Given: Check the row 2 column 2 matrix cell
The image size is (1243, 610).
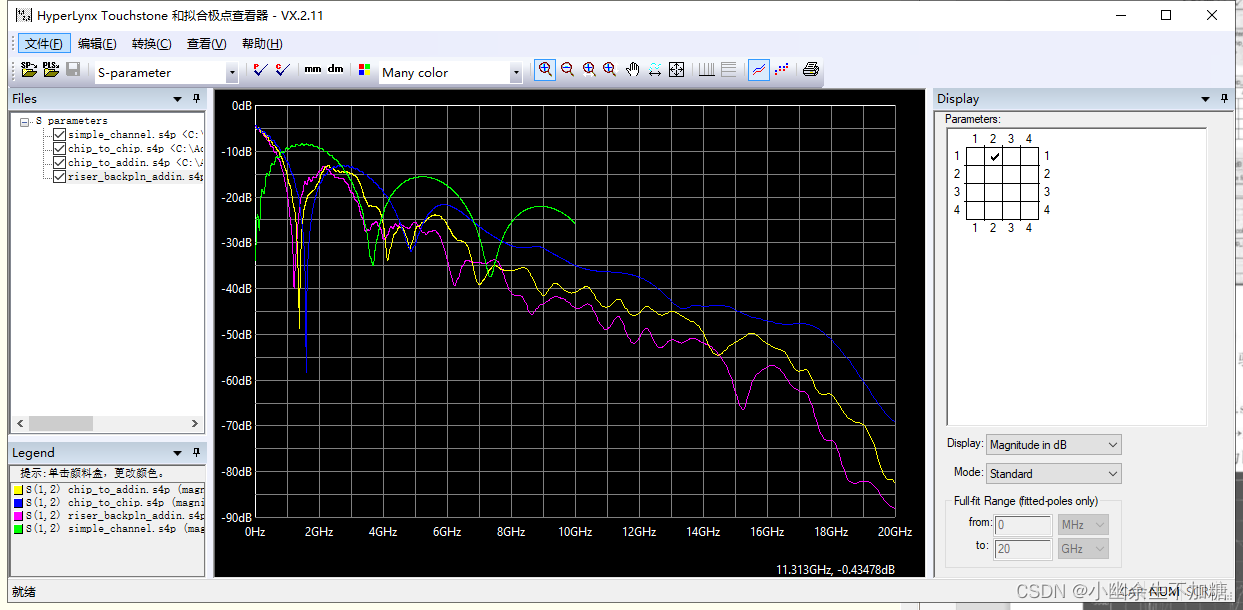Looking at the screenshot, I should 994,174.
